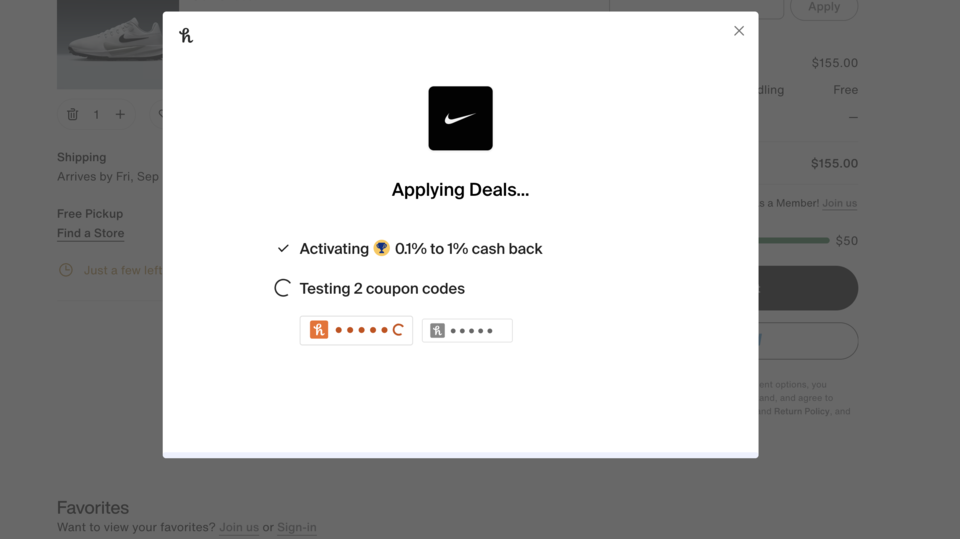
Task: Click the orange Honey icon in first coupon
Action: coord(319,330)
